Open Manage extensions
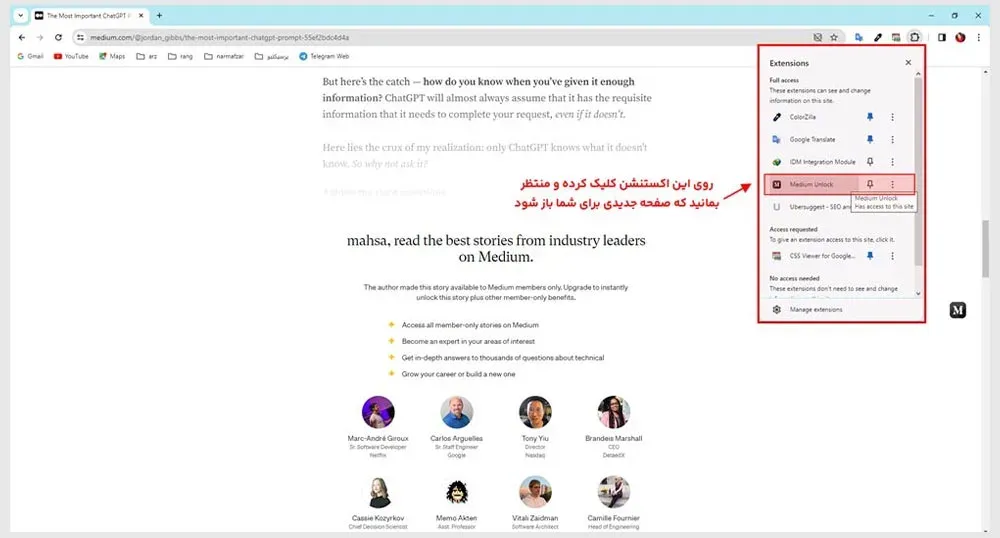This screenshot has height=538, width=1000. point(816,309)
